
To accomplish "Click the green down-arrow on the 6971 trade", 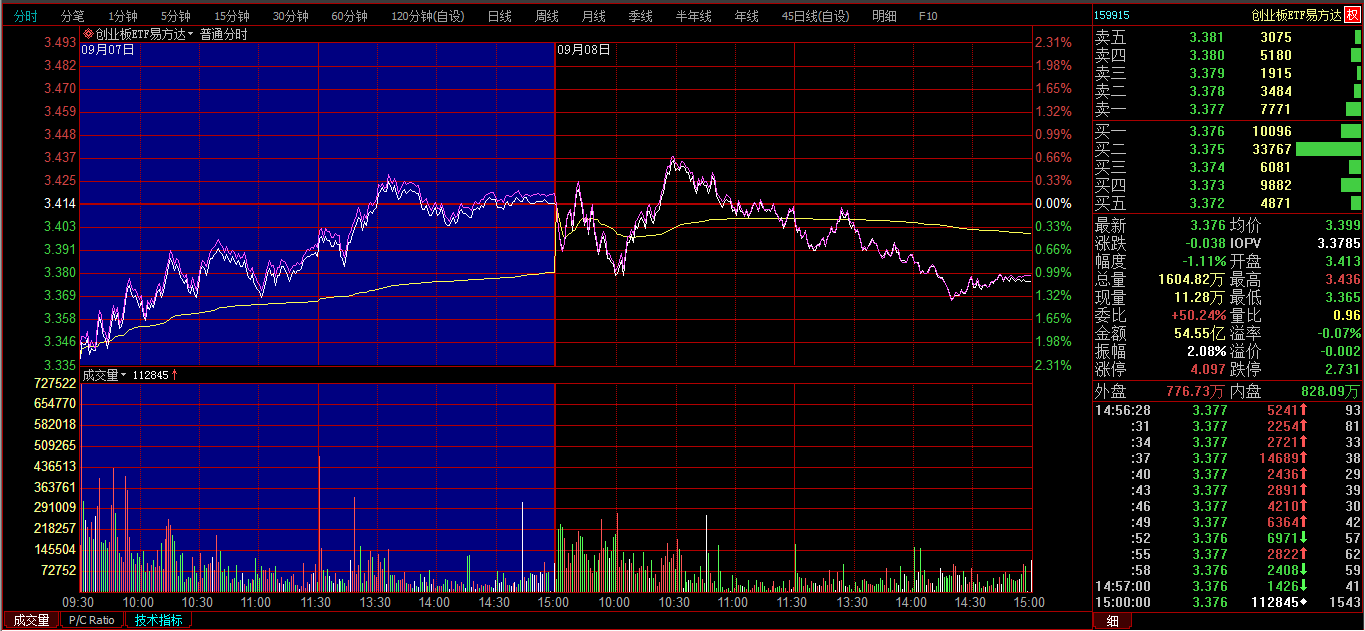I will click(1303, 538).
